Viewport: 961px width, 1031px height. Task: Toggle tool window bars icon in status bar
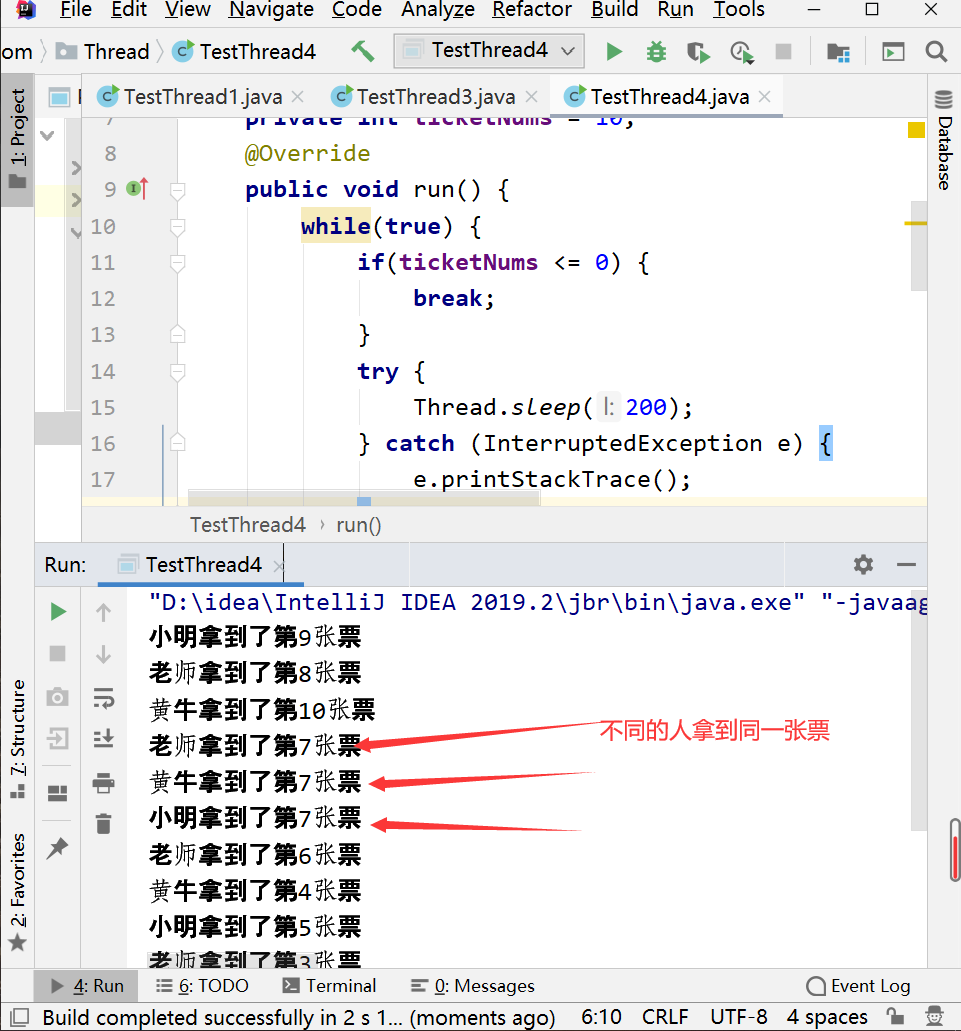click(x=20, y=1017)
